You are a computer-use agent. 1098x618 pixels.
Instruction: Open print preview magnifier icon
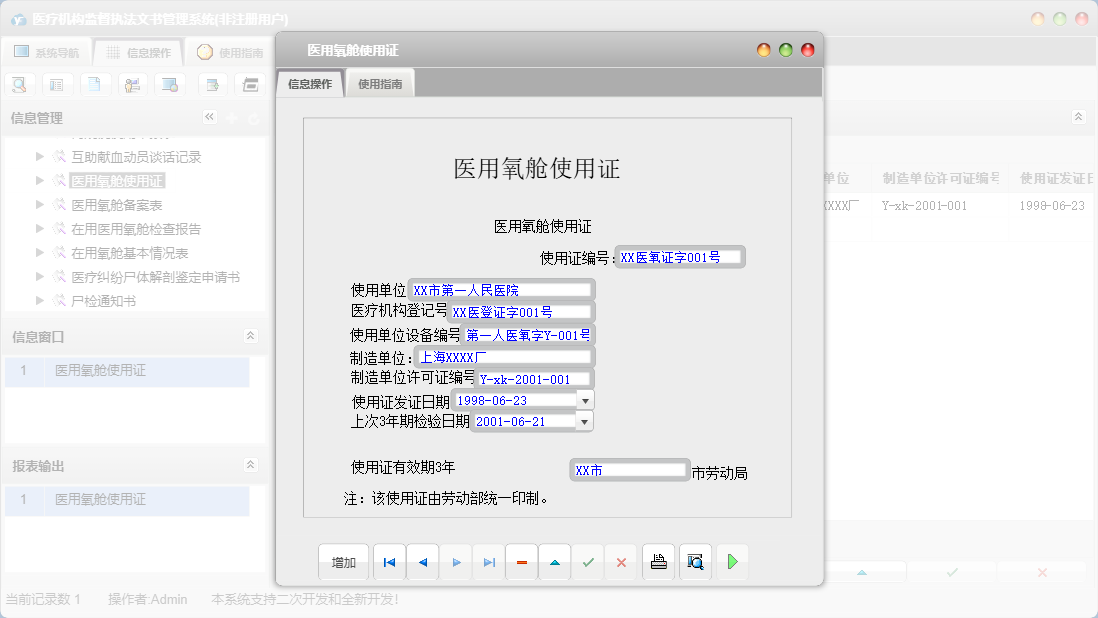tap(695, 563)
